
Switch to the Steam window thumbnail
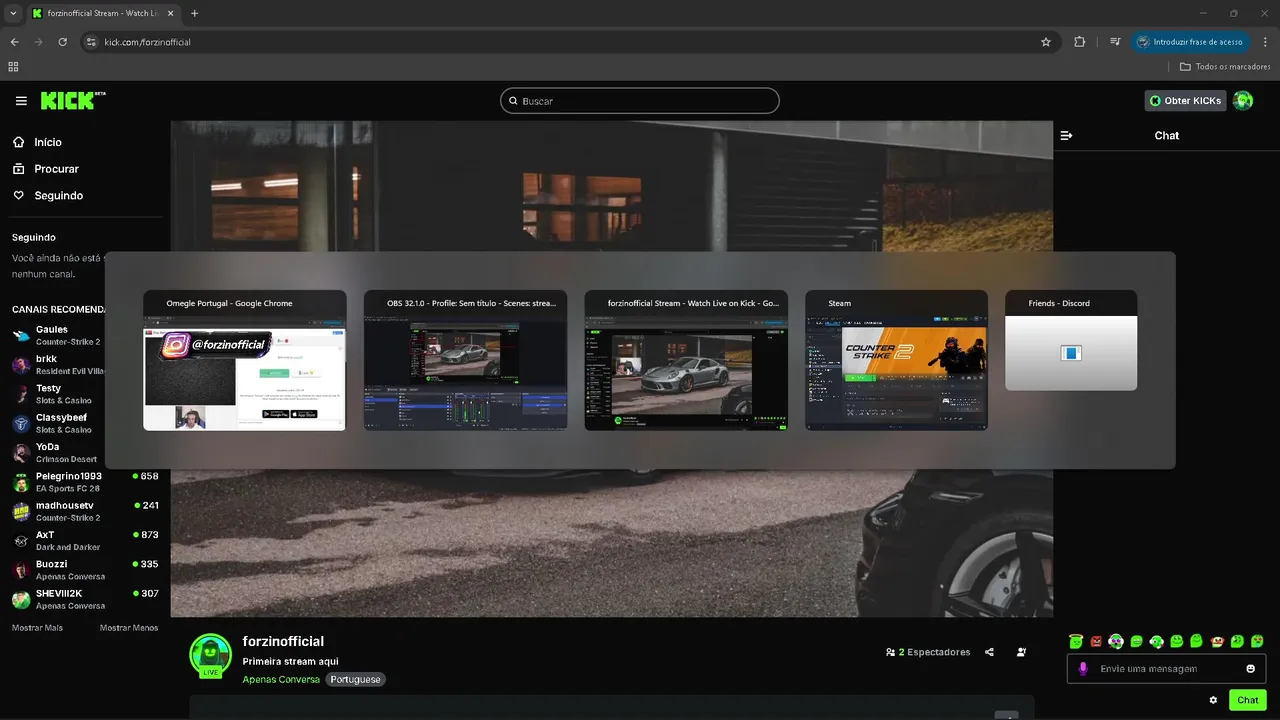[x=896, y=360]
